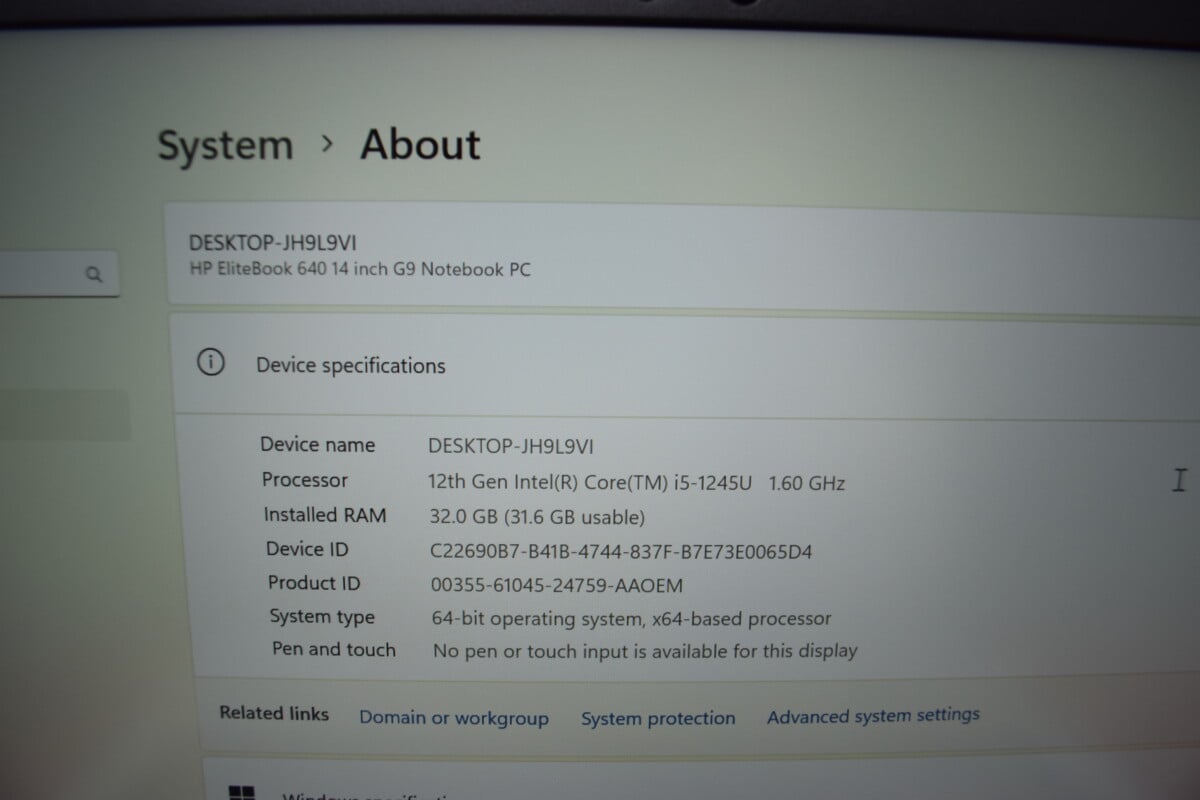This screenshot has width=1200, height=800.
Task: Click the Pen and touch label
Action: coord(334,650)
